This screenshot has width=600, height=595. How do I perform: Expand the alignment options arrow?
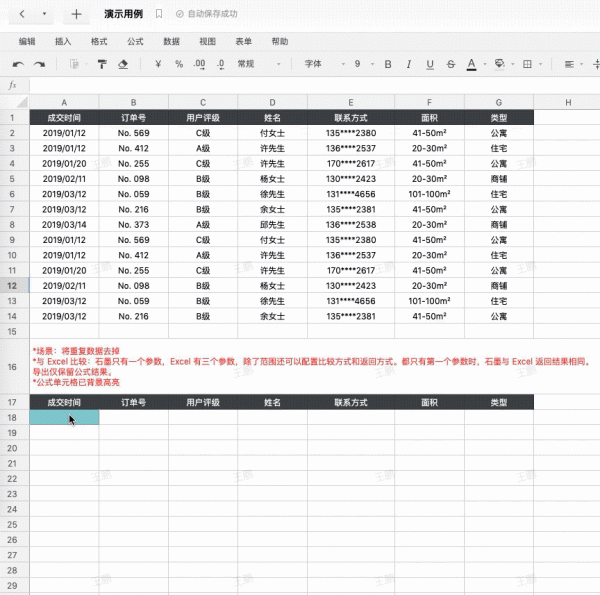point(582,64)
